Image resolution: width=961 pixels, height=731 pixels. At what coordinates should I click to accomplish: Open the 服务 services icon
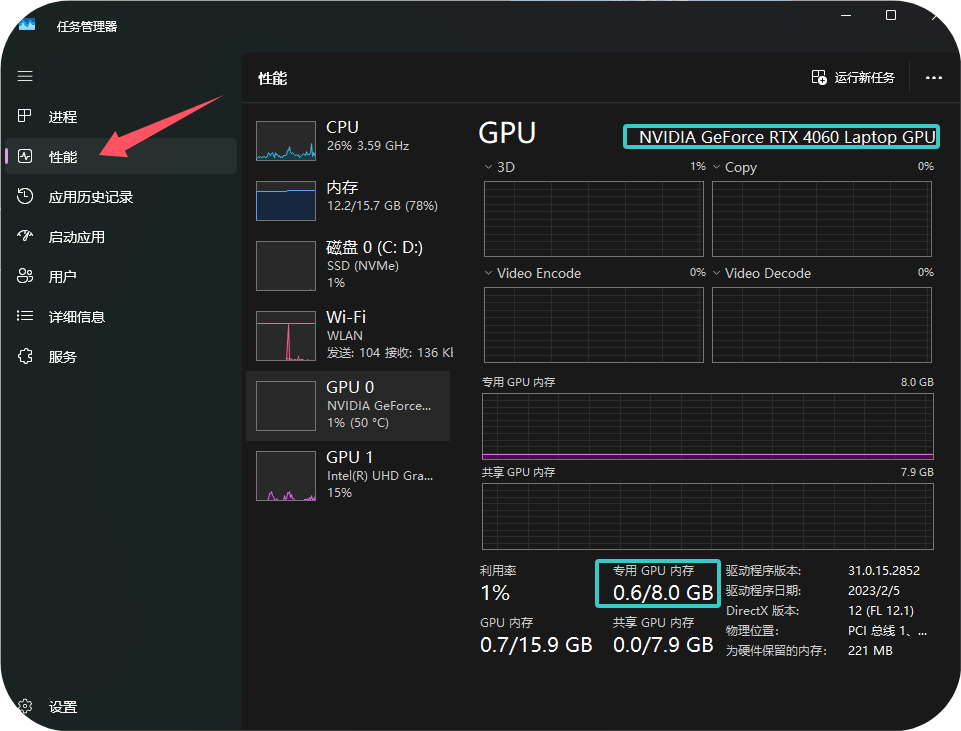tap(25, 356)
